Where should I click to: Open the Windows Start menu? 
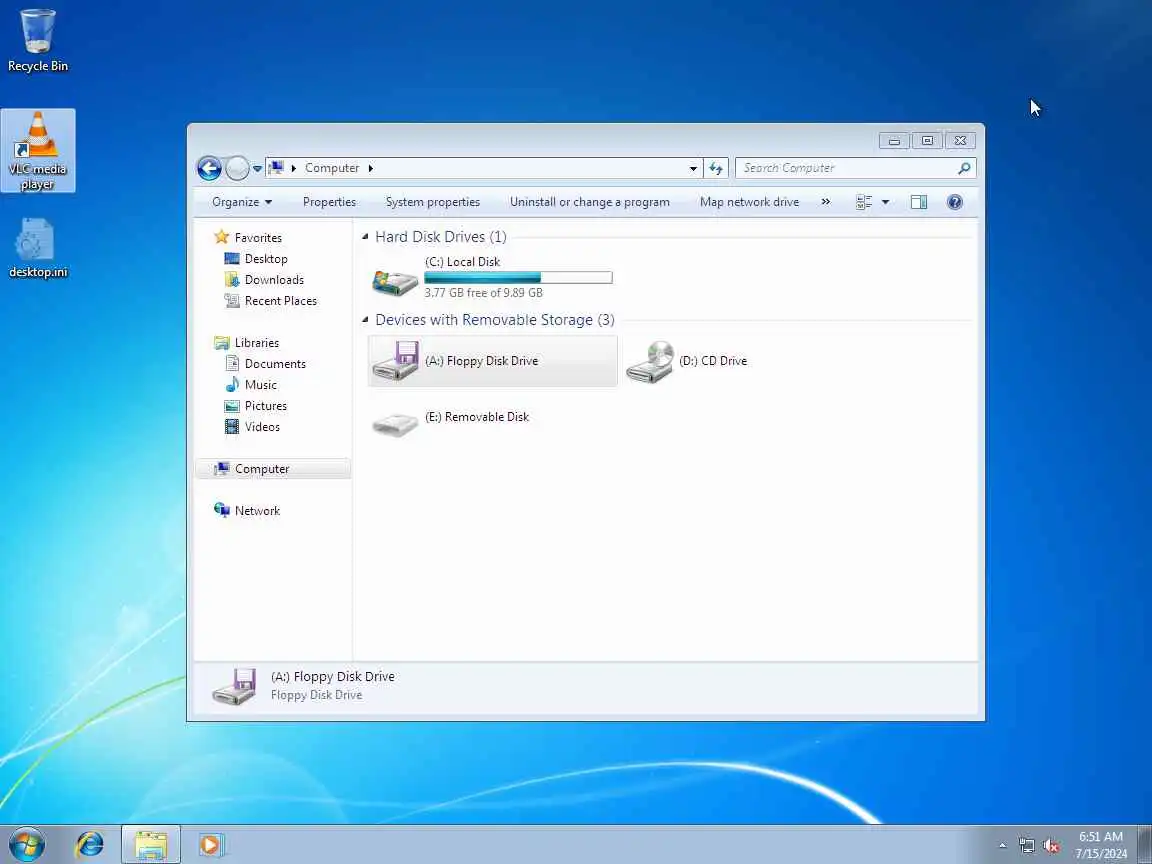(x=26, y=845)
